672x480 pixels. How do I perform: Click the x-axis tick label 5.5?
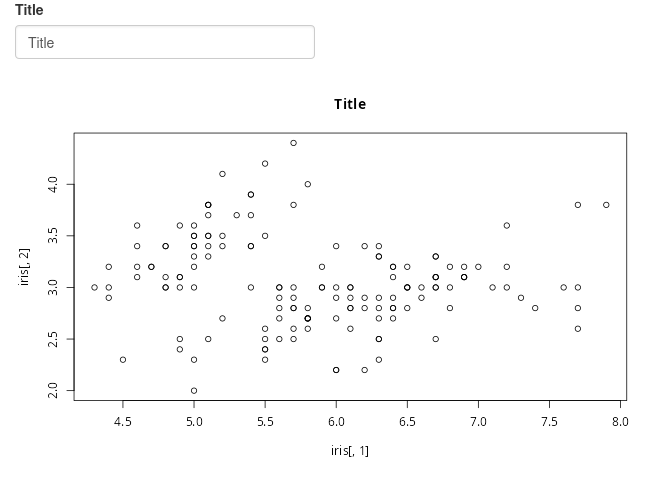[265, 422]
